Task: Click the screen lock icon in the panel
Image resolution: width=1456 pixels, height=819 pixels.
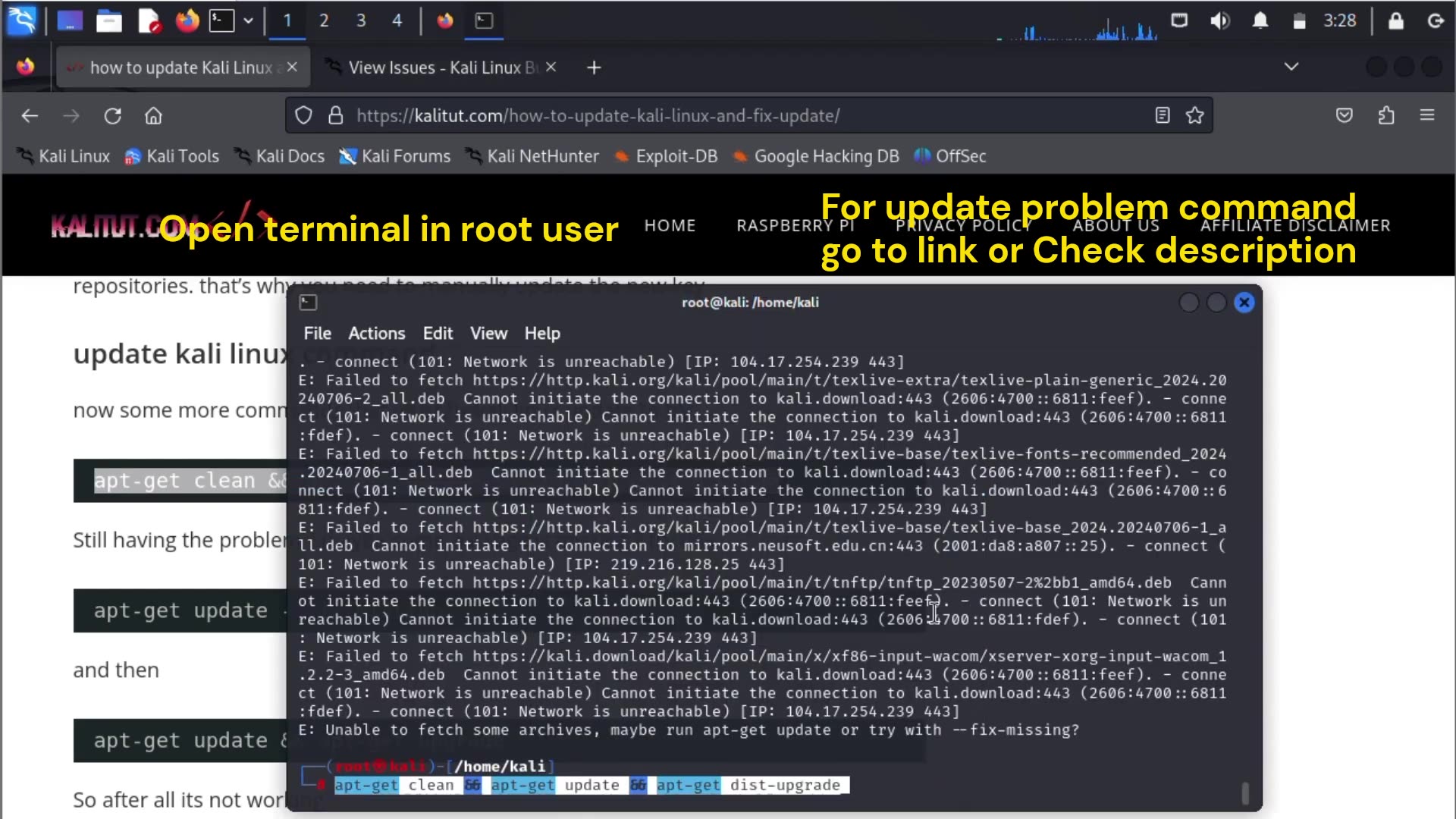Action: (x=1395, y=20)
